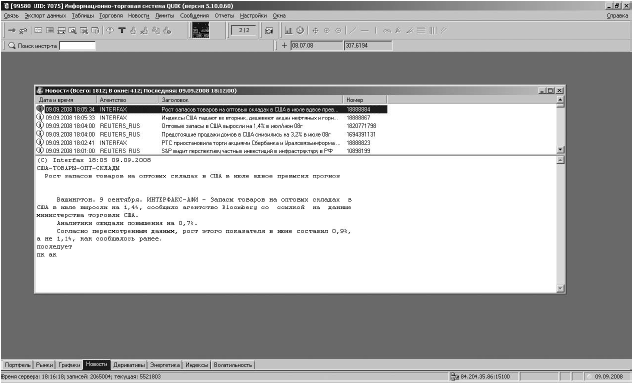Switch to the Графики tab

tap(69, 365)
